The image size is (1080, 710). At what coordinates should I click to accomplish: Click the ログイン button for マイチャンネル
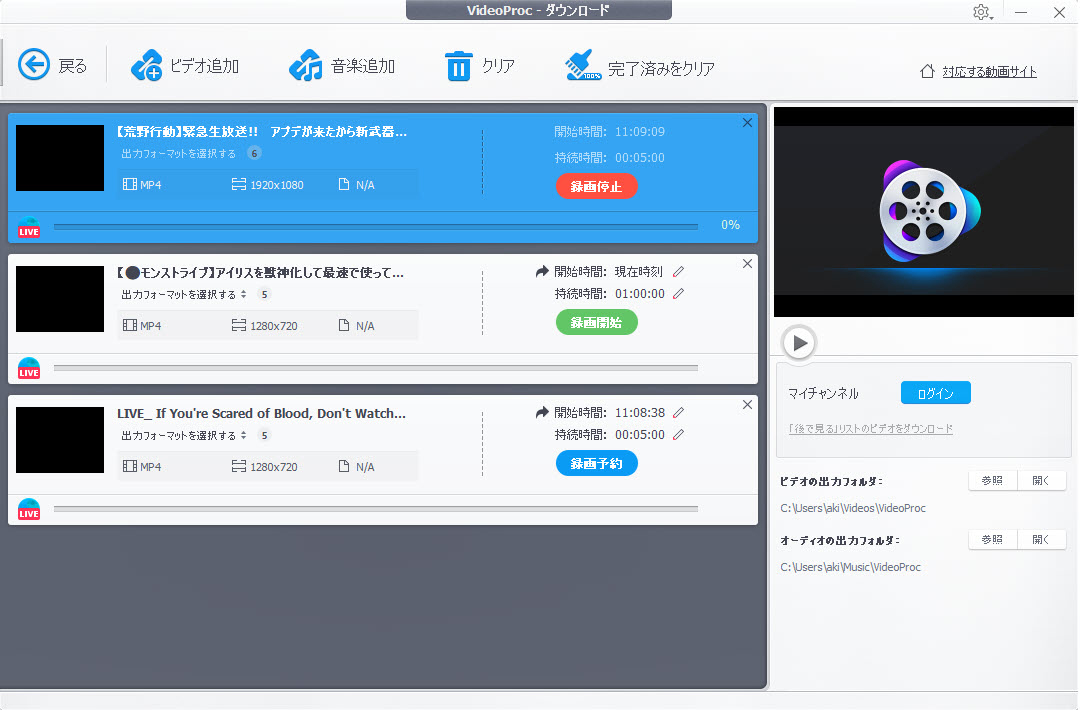[x=935, y=393]
